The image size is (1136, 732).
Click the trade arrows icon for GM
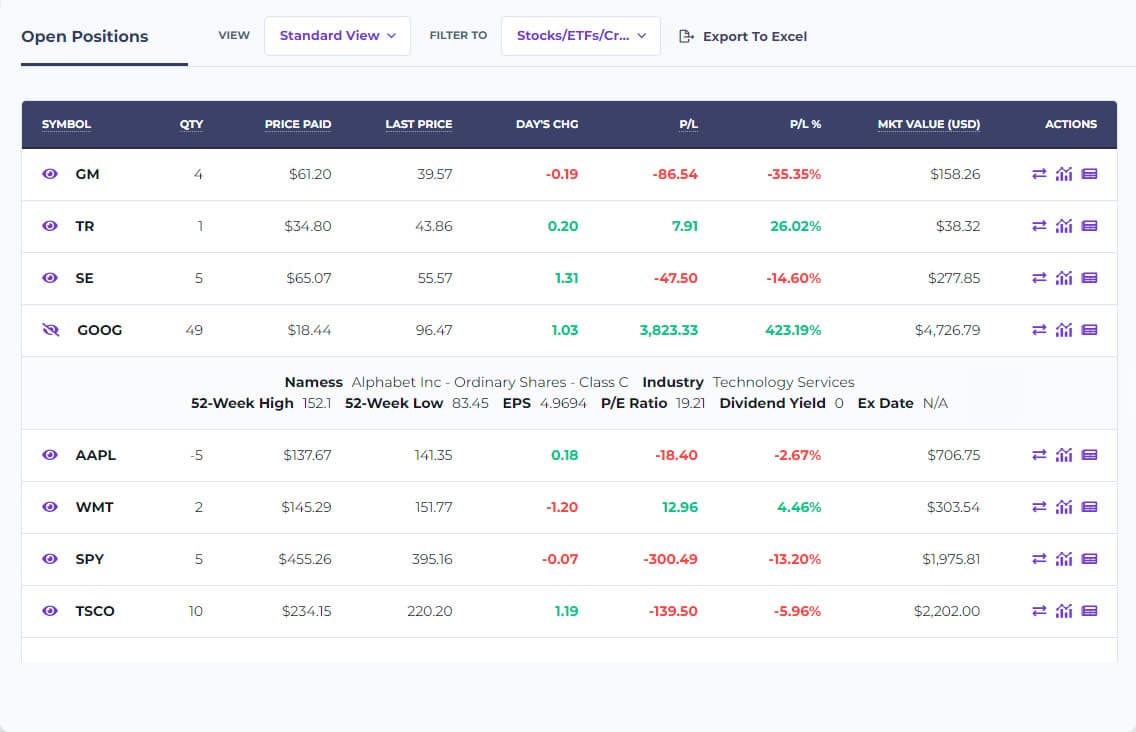pos(1039,174)
